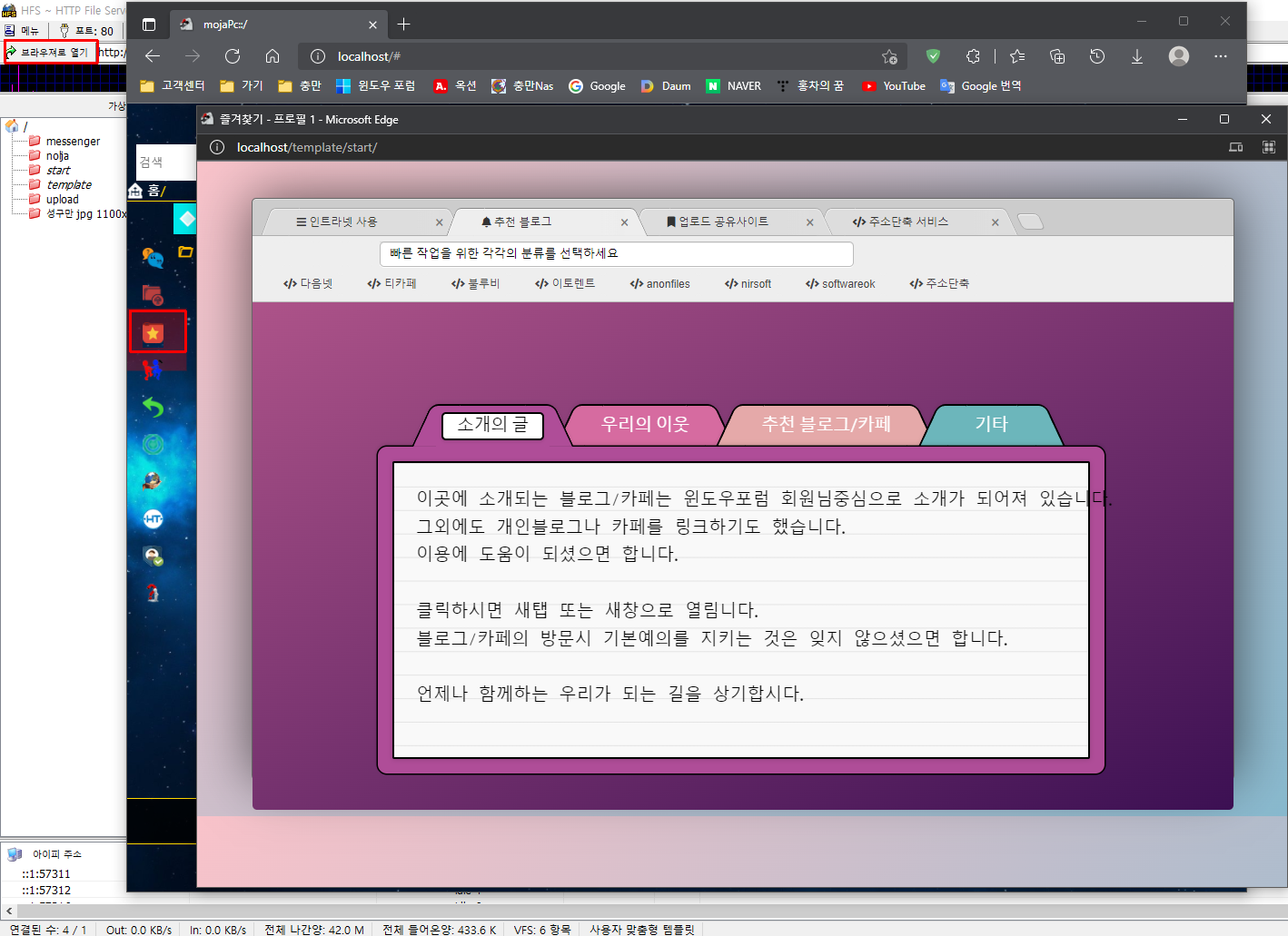Open the Daum bookmark
Screen dimensions: 1288x936
coord(666,86)
